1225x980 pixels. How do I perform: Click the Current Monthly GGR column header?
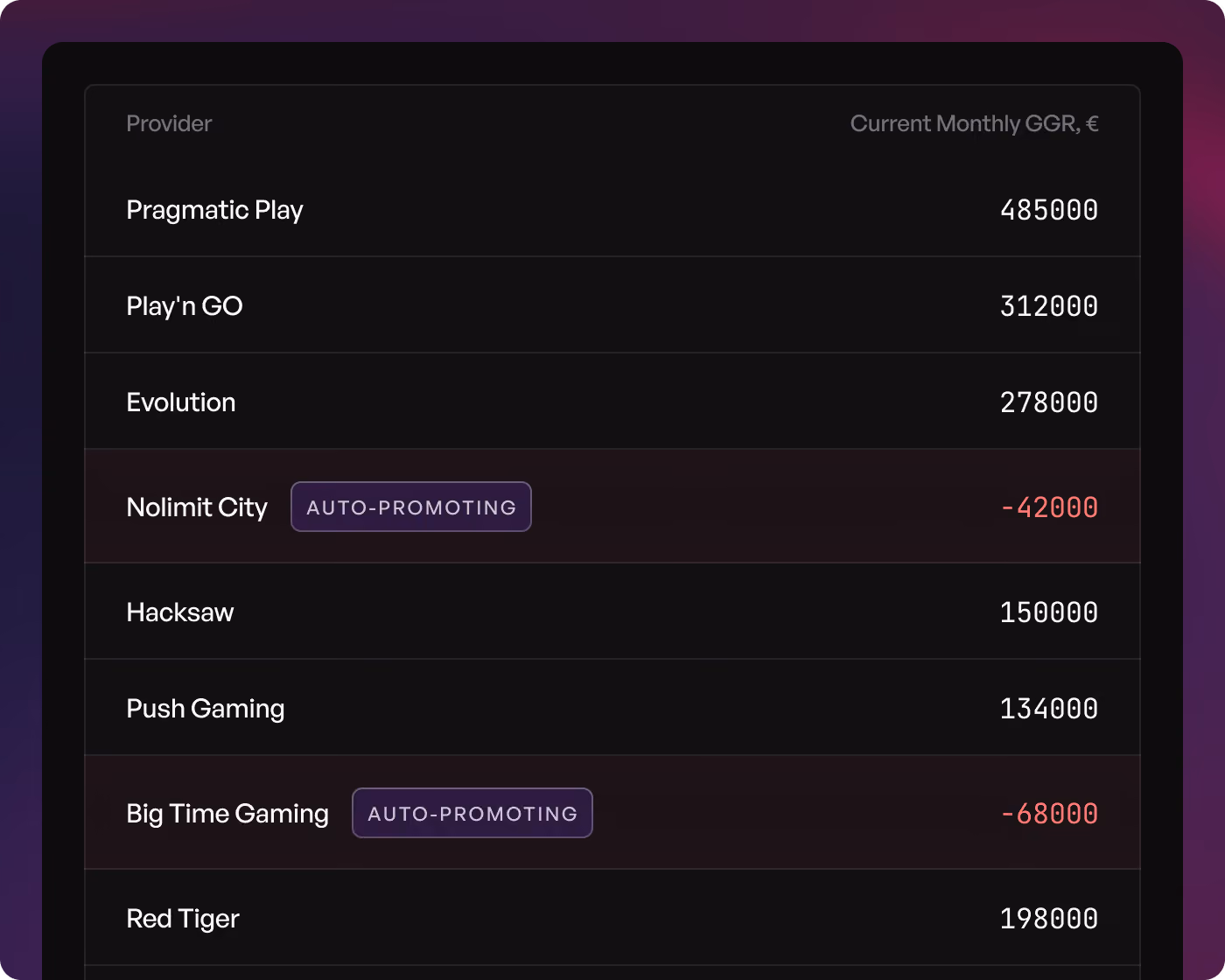[x=974, y=123]
